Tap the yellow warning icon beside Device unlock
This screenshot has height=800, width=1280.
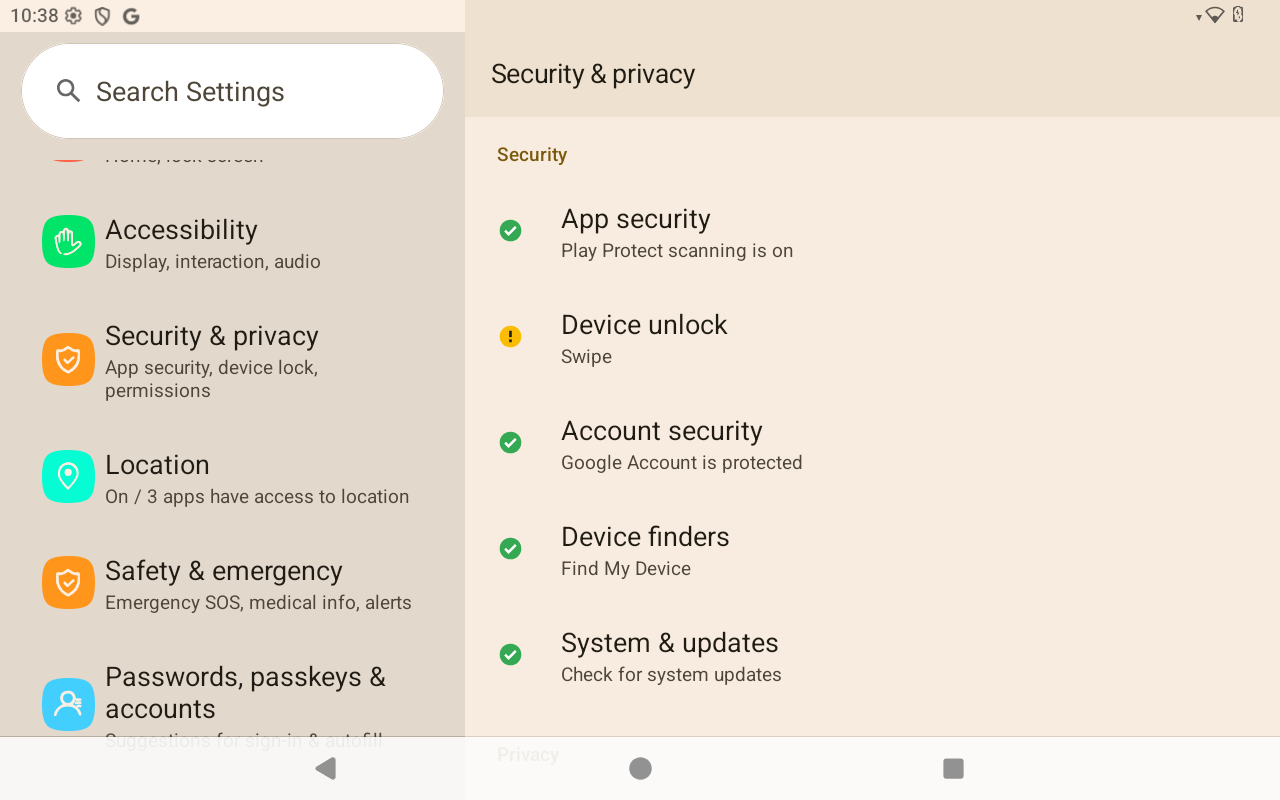[x=510, y=337]
